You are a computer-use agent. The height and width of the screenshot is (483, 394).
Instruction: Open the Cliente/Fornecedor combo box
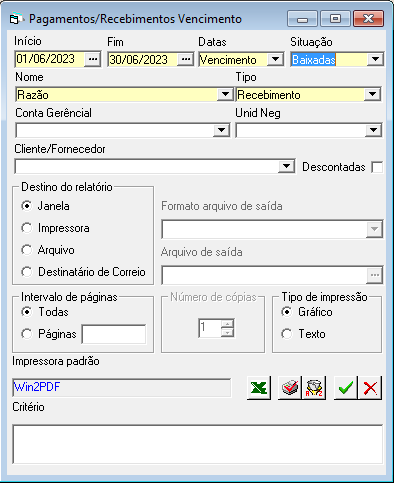(x=286, y=166)
